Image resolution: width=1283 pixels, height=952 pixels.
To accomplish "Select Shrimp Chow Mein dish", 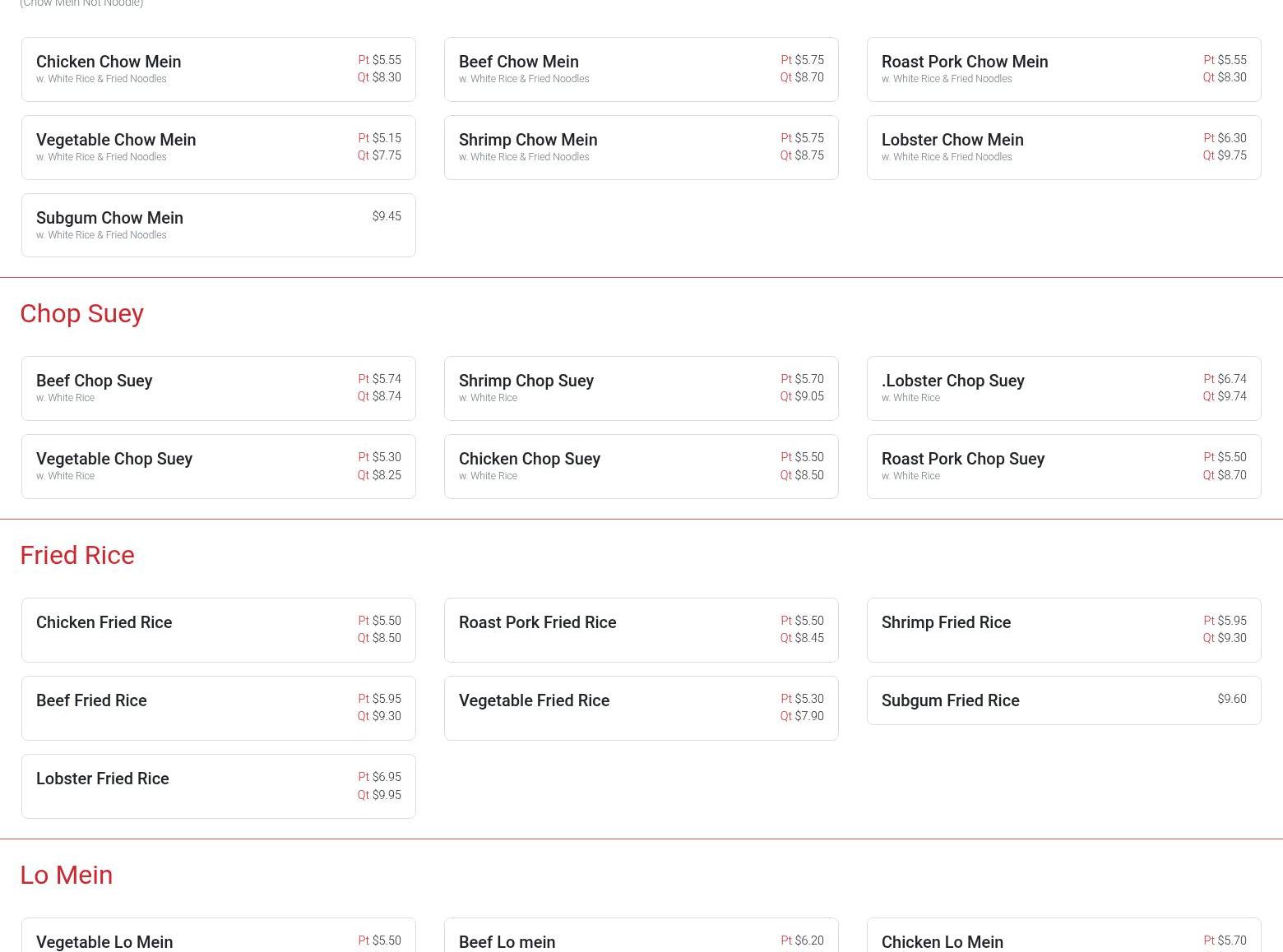I will (641, 147).
